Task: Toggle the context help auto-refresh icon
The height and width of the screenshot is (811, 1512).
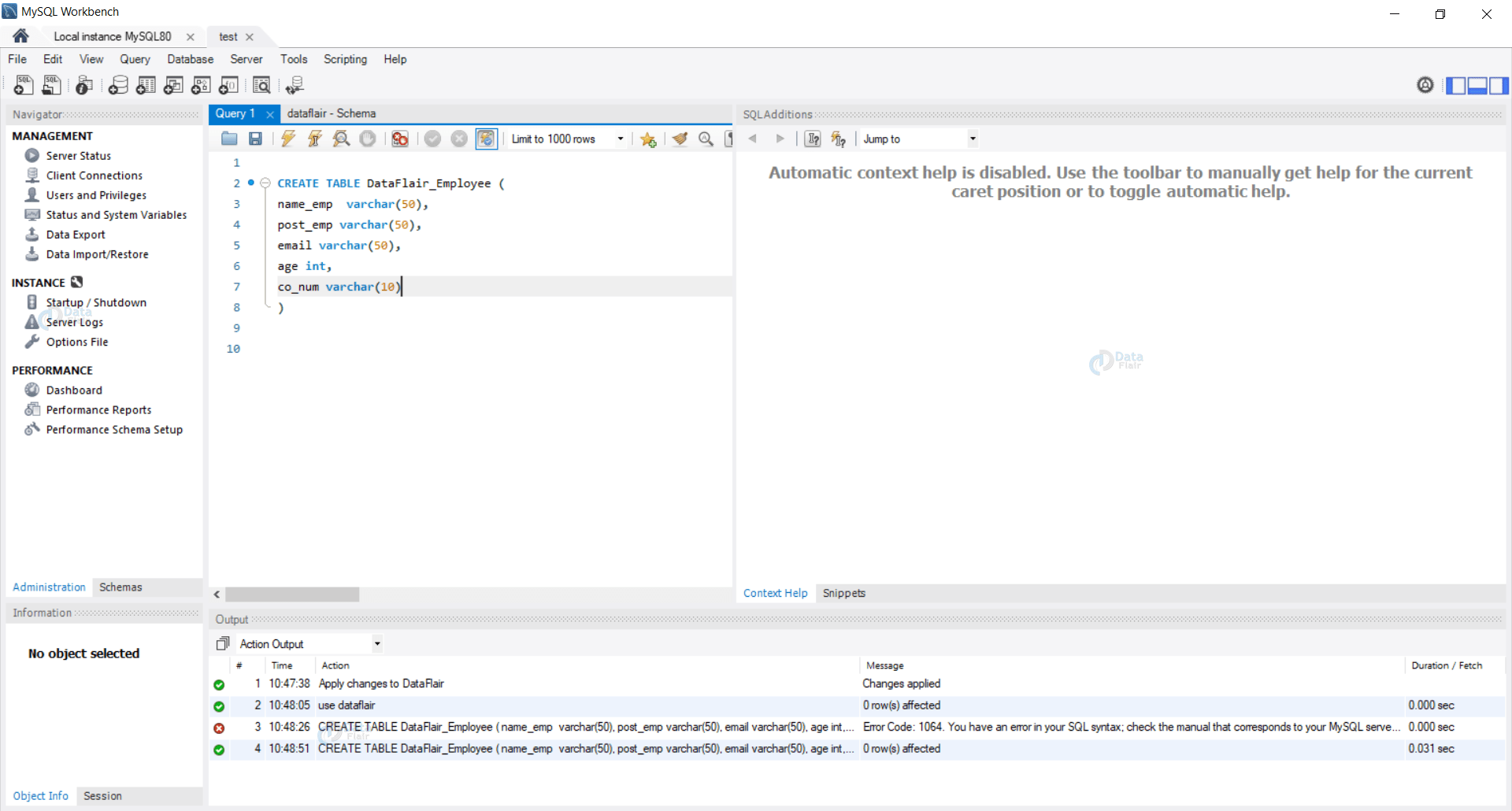Action: pyautogui.click(x=838, y=139)
